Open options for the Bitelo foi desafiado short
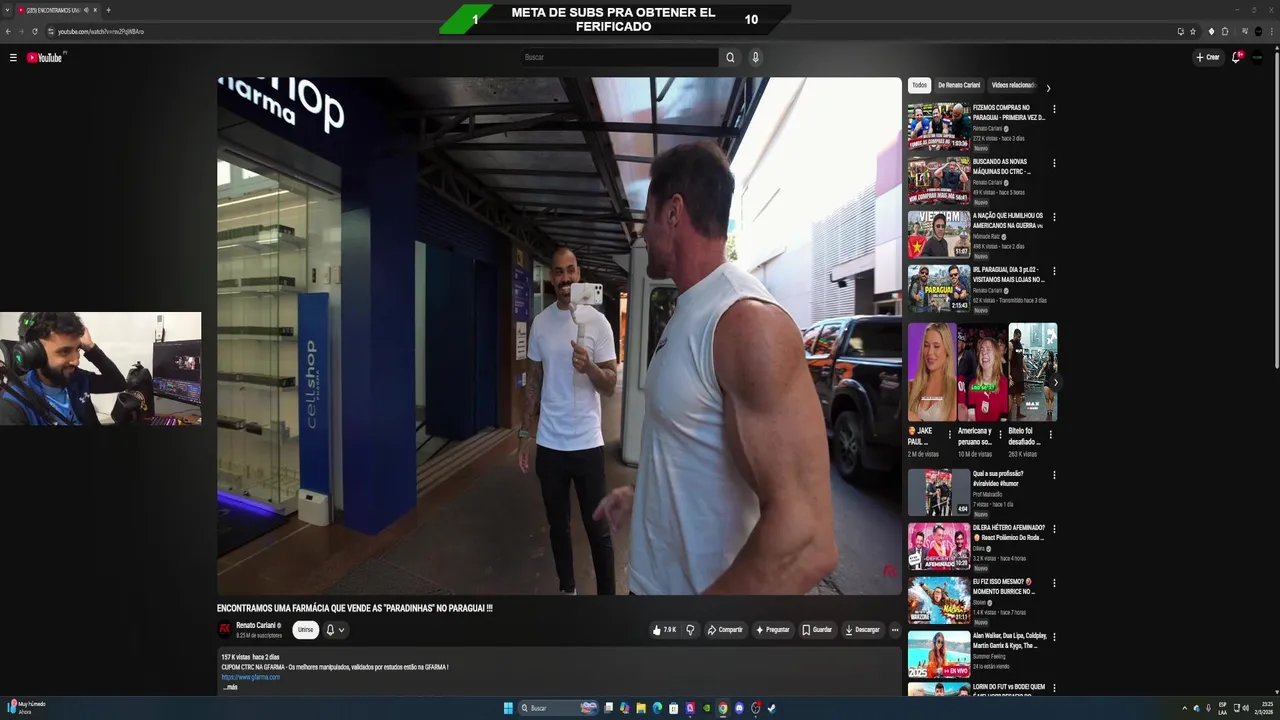1280x720 pixels. 1050,435
